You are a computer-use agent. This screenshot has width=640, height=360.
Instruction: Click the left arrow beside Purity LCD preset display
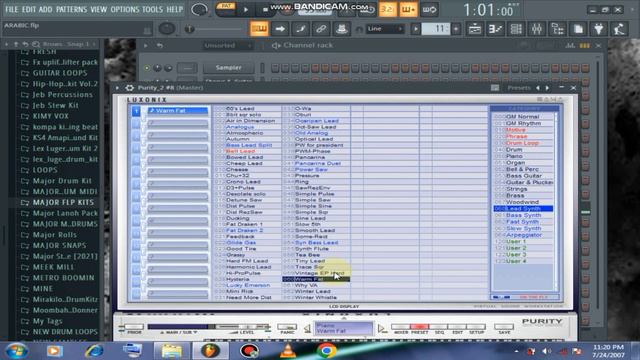coord(307,328)
